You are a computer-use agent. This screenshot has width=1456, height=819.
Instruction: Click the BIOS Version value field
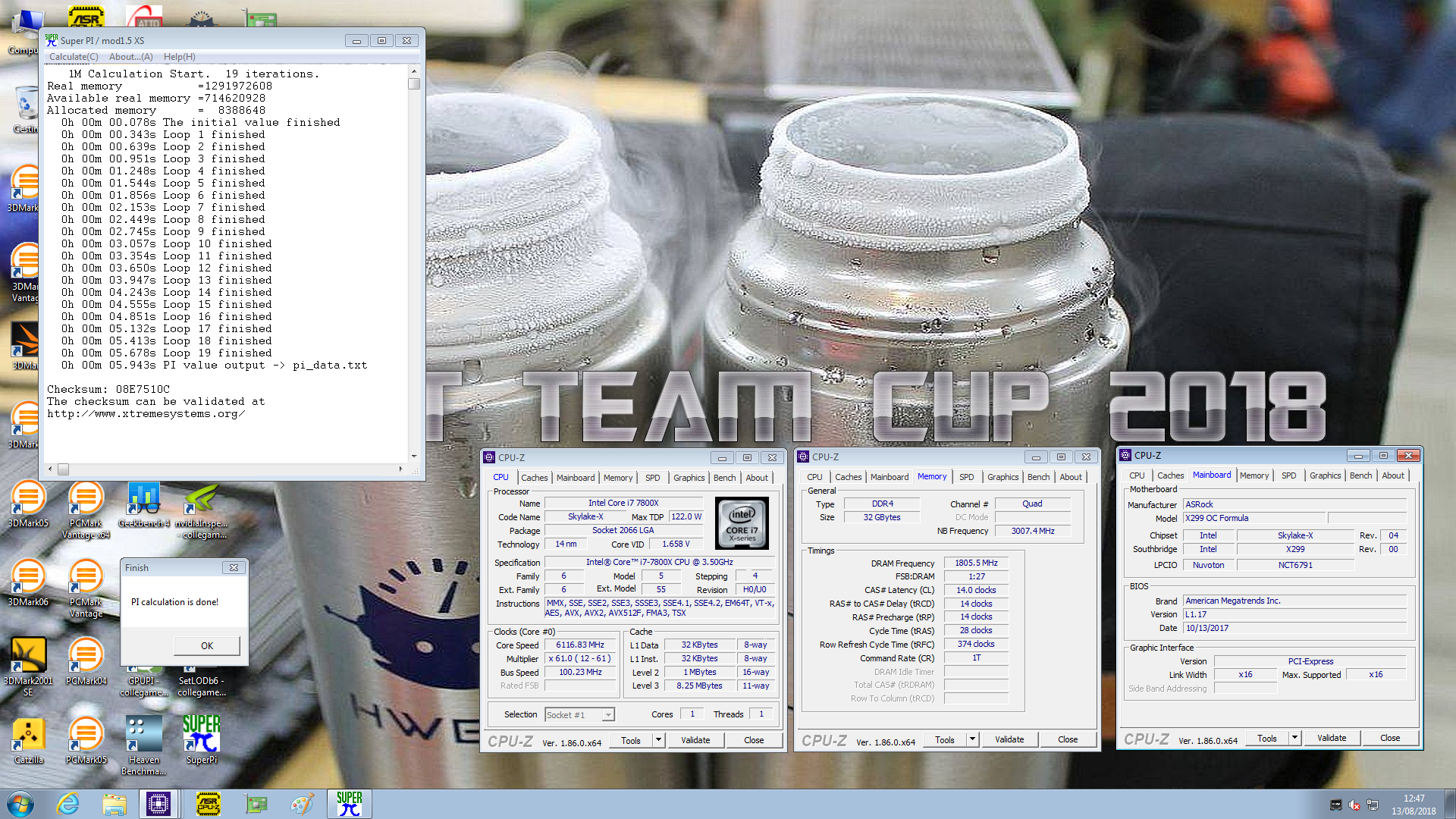pyautogui.click(x=1294, y=614)
